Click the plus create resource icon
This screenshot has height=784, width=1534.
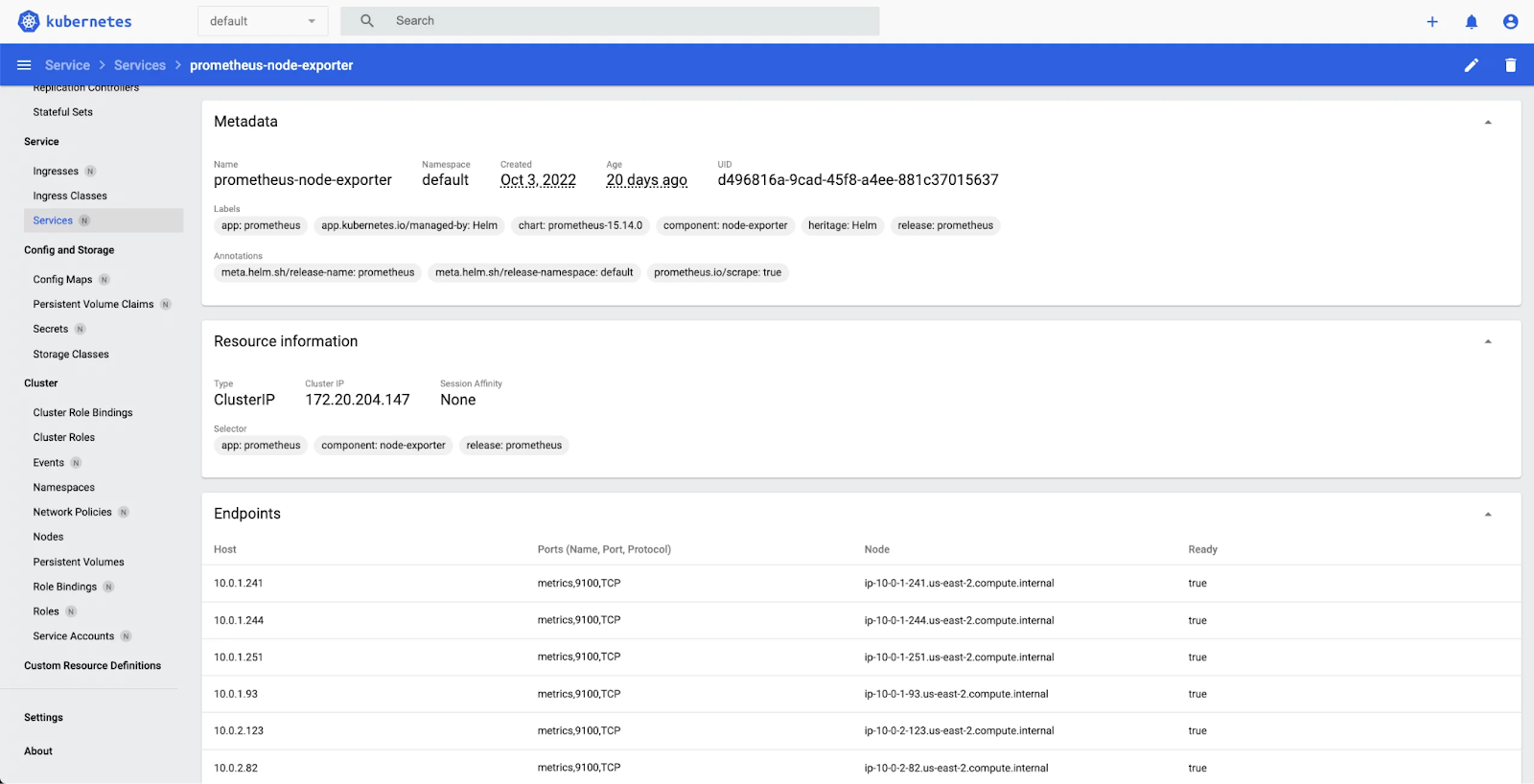point(1432,21)
